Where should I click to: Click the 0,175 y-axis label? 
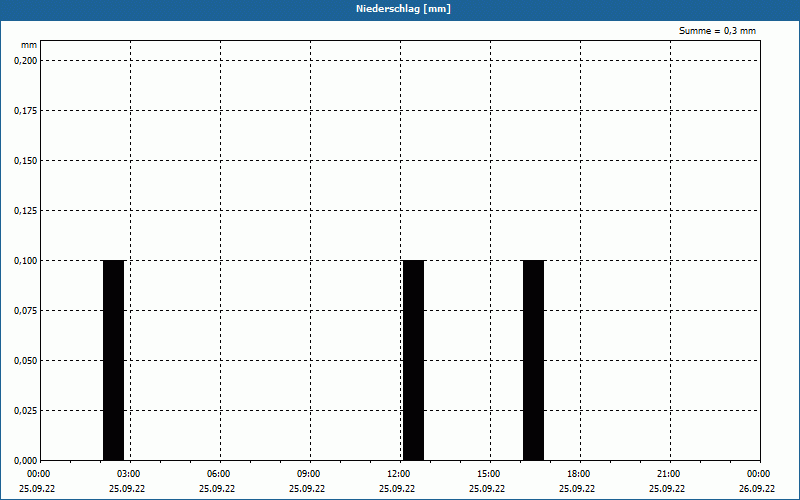[x=26, y=111]
